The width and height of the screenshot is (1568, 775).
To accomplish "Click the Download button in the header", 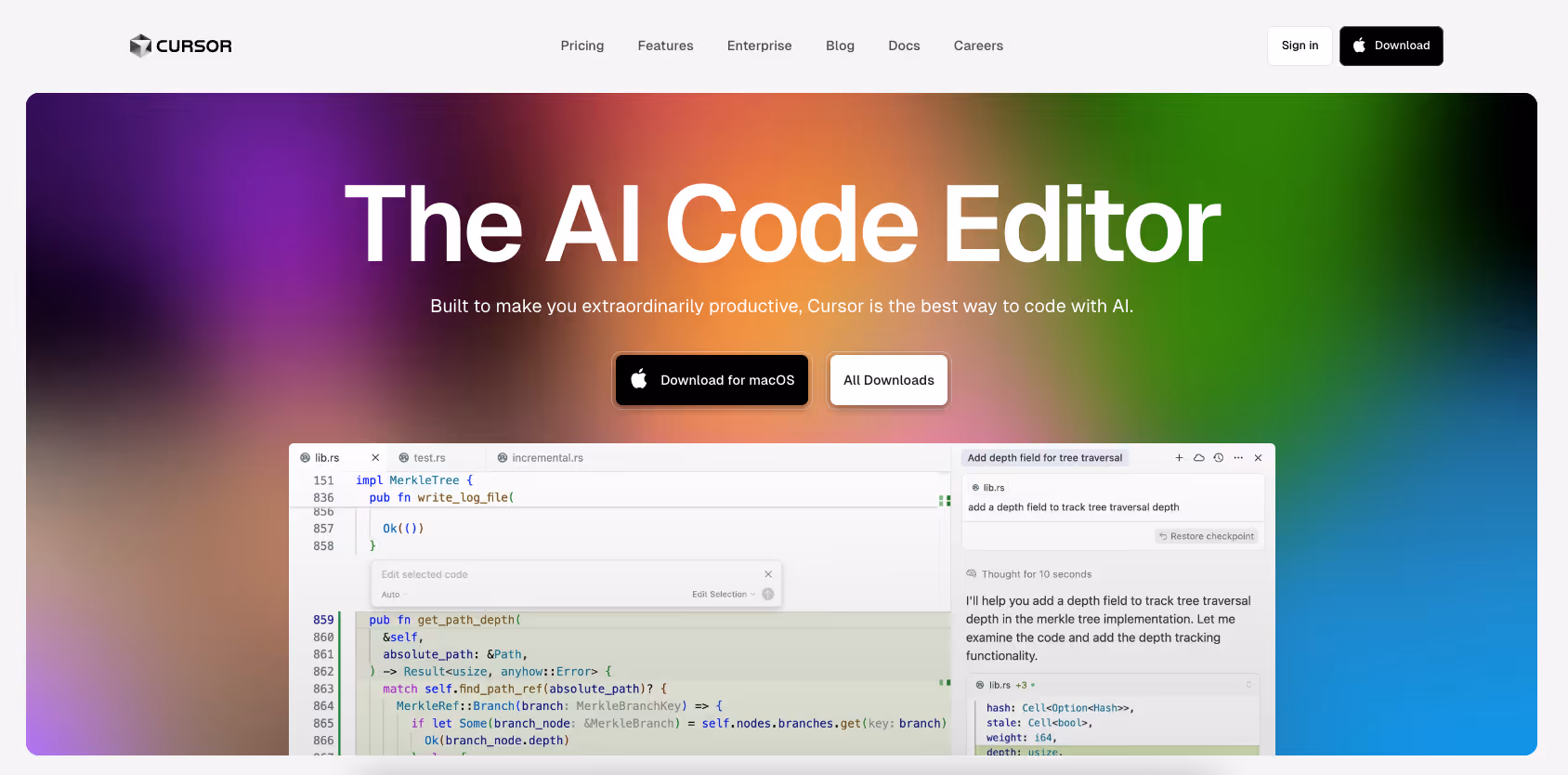I will tap(1391, 46).
